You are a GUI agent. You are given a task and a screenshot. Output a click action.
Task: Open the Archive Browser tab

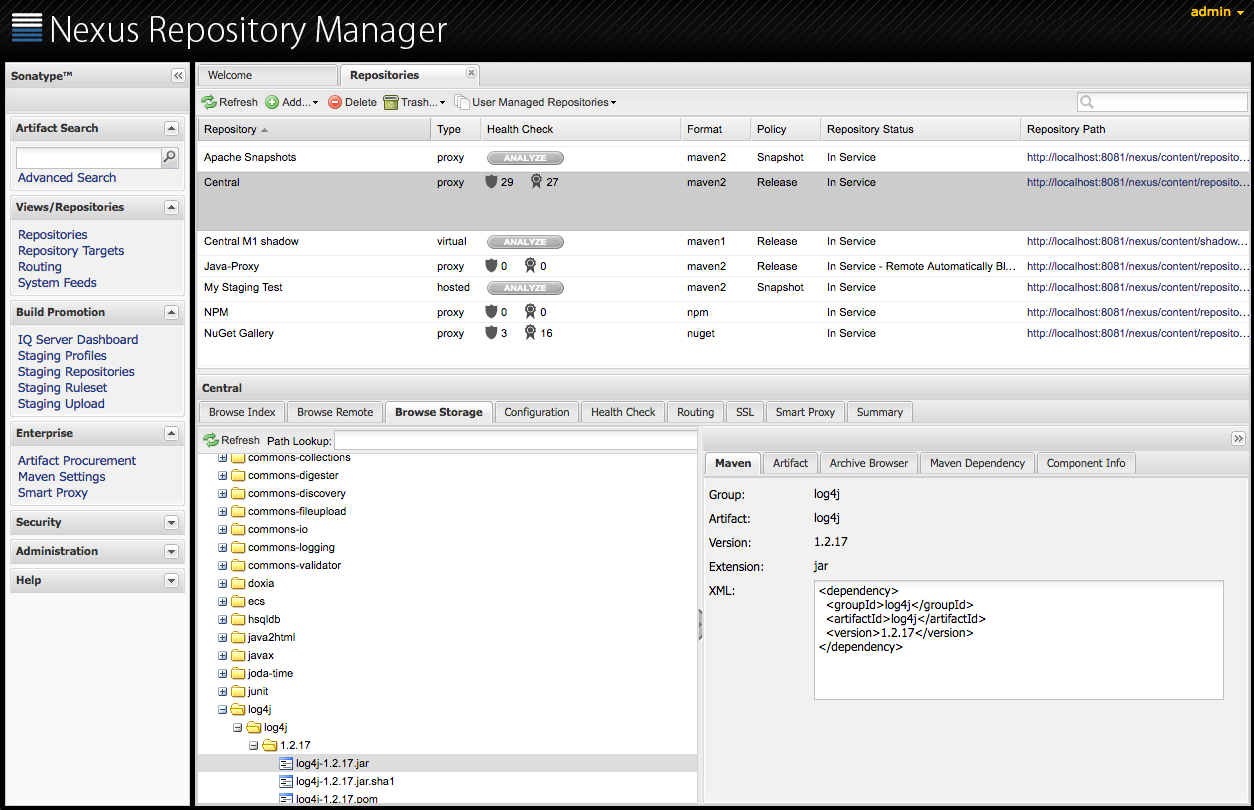(x=869, y=464)
